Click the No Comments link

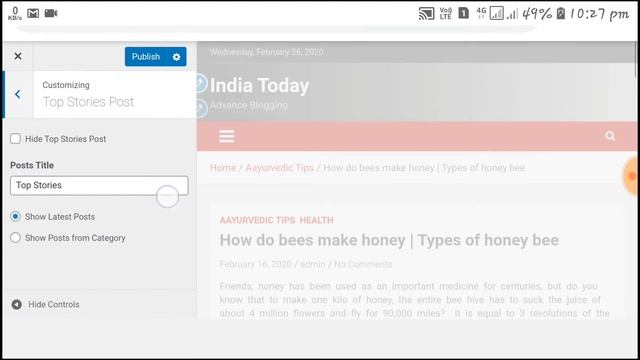click(363, 264)
